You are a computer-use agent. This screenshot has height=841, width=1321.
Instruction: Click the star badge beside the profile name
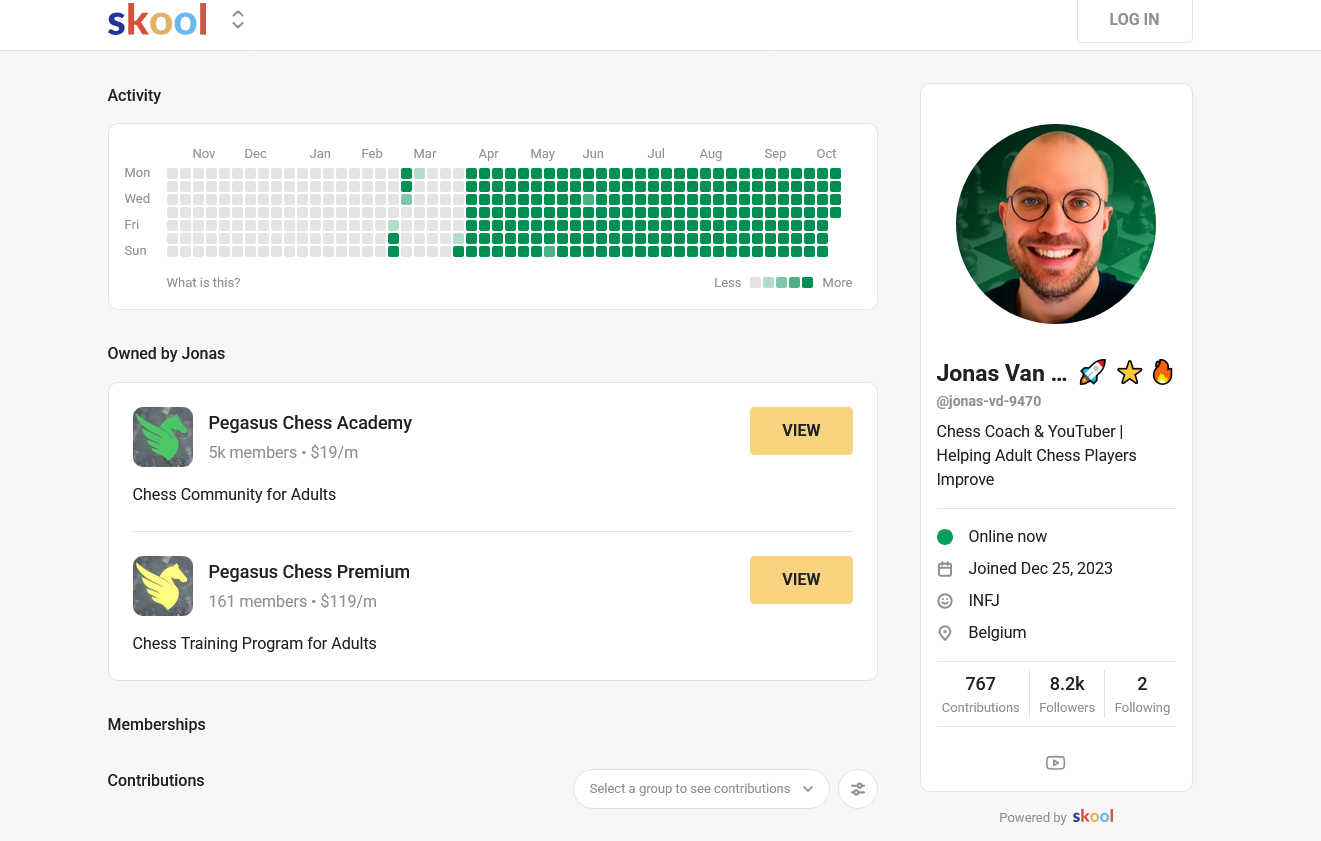pos(1129,373)
